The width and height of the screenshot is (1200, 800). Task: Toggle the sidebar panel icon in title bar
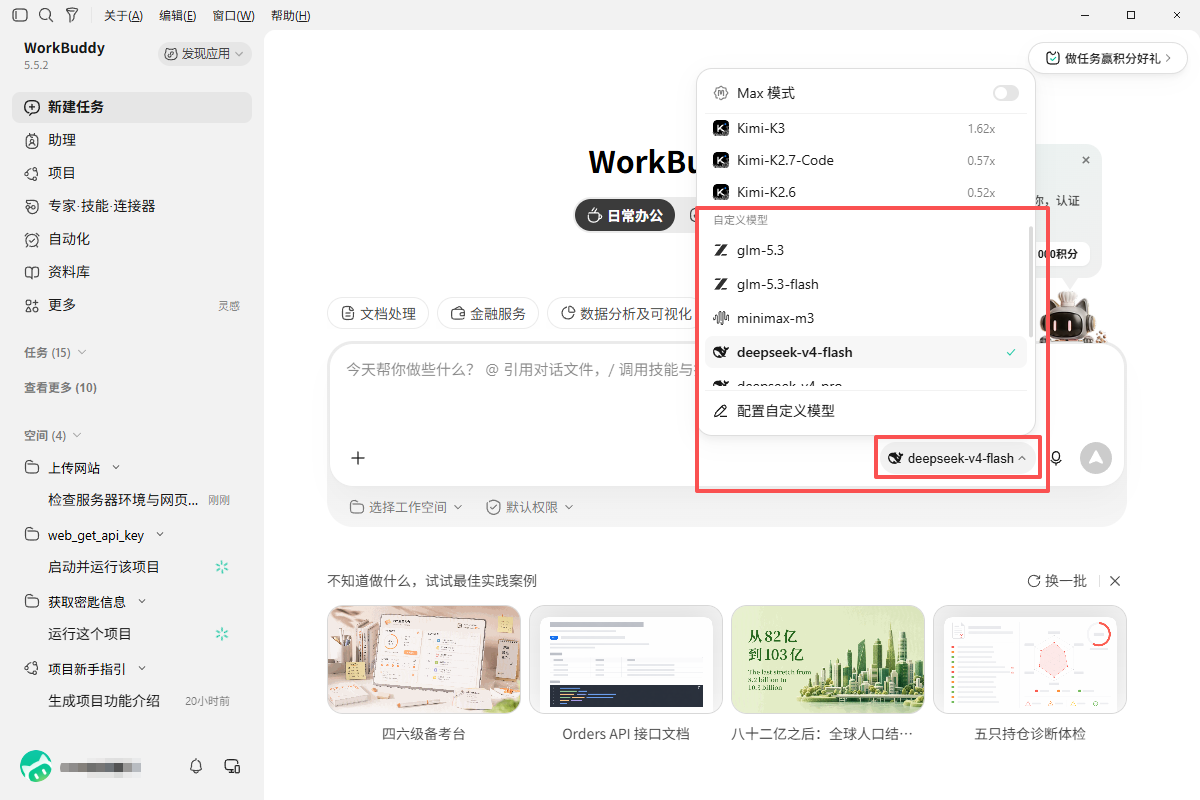tap(20, 16)
